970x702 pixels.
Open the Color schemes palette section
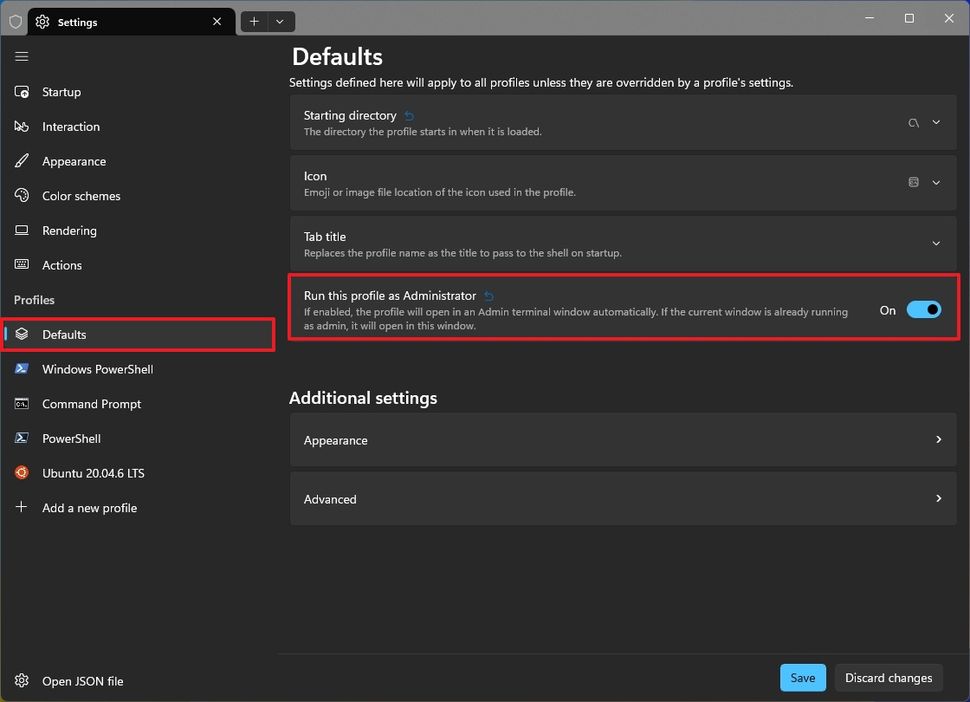click(80, 195)
